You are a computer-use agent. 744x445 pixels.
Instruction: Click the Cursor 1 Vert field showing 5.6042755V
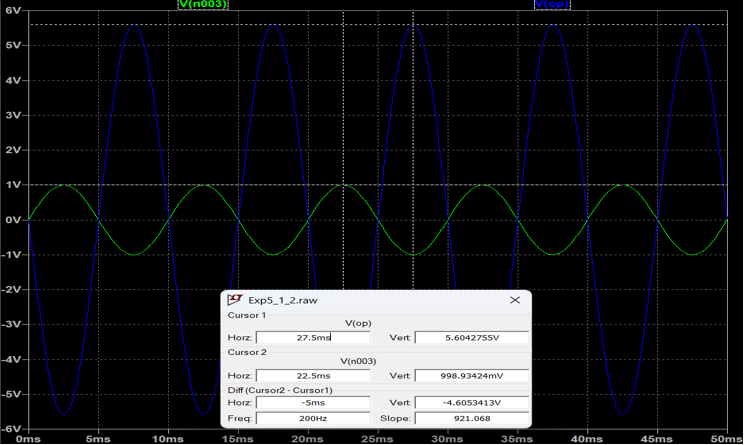(x=471, y=337)
